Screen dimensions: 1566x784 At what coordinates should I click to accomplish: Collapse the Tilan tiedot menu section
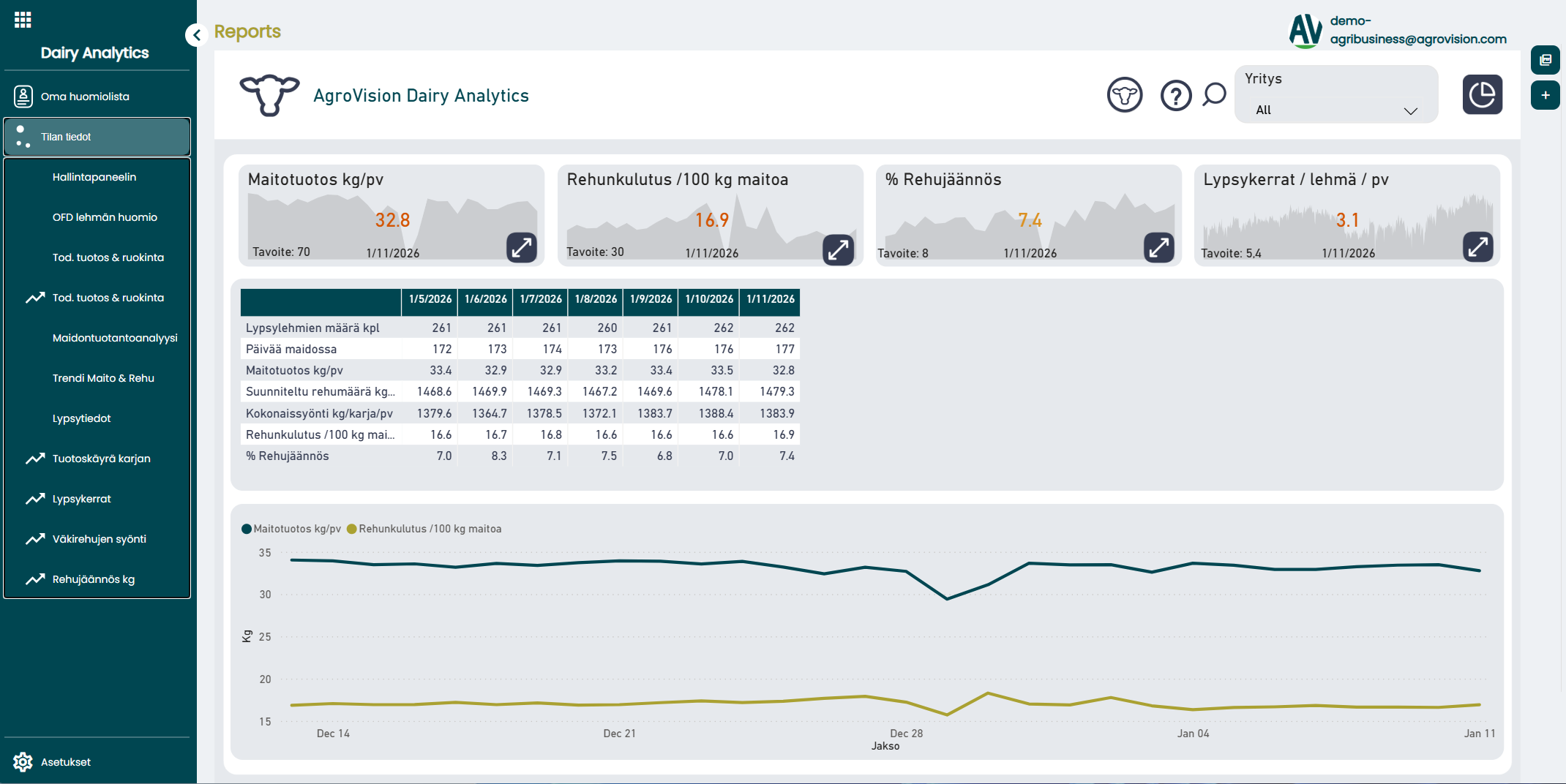point(97,137)
